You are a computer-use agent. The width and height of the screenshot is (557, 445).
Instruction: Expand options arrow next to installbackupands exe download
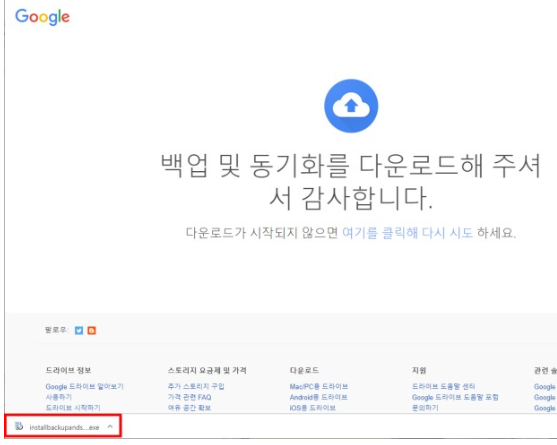coord(110,427)
